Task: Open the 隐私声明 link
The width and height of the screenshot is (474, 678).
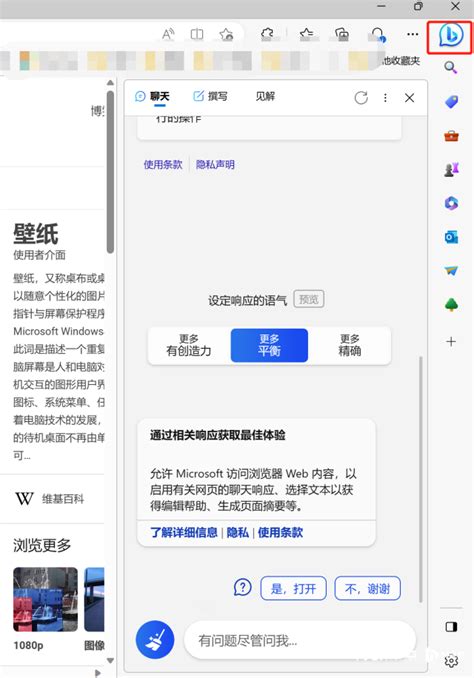Action: (215, 164)
